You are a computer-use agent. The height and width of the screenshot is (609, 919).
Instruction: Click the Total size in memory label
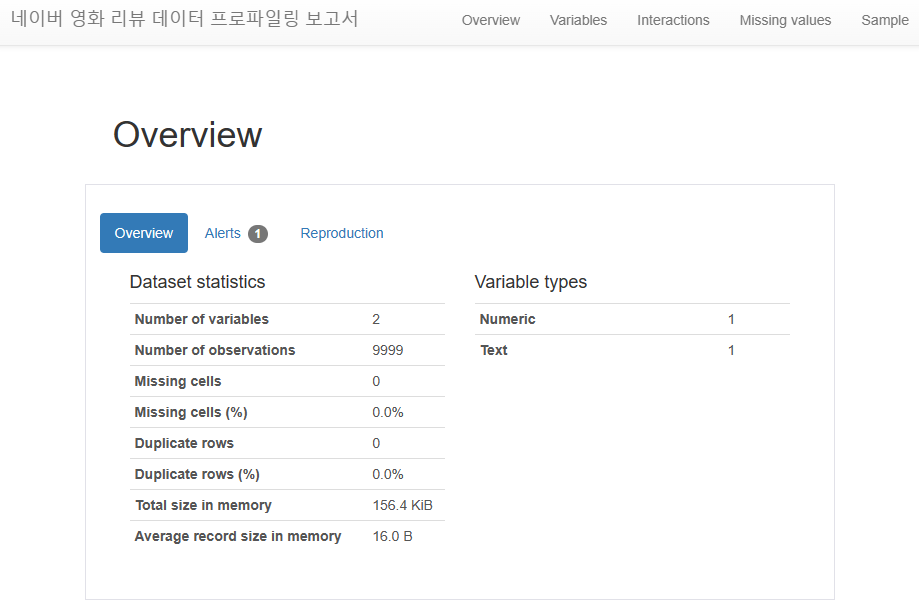pos(203,506)
